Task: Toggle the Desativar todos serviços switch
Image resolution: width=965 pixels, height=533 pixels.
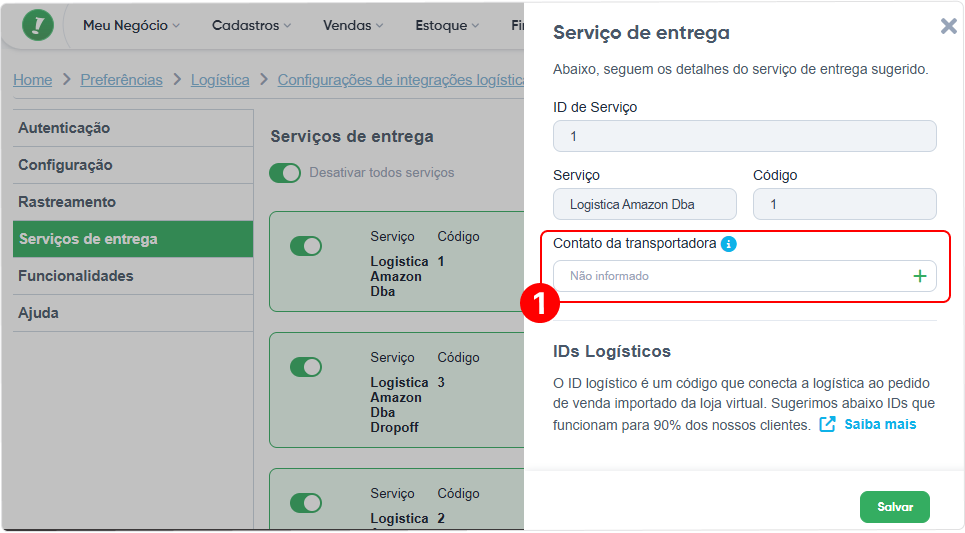Action: point(285,173)
